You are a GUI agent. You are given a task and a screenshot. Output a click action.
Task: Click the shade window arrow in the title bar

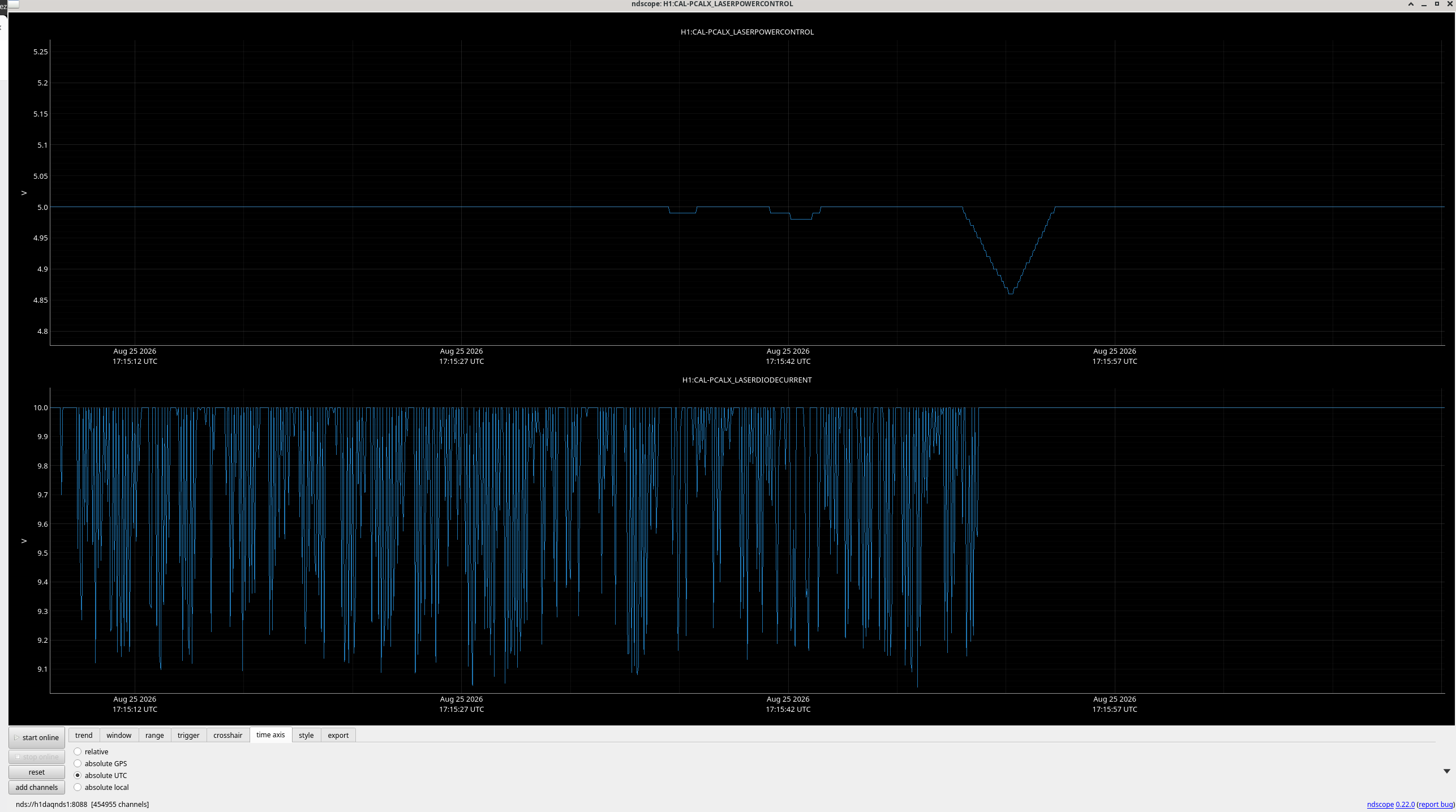tap(1411, 4)
